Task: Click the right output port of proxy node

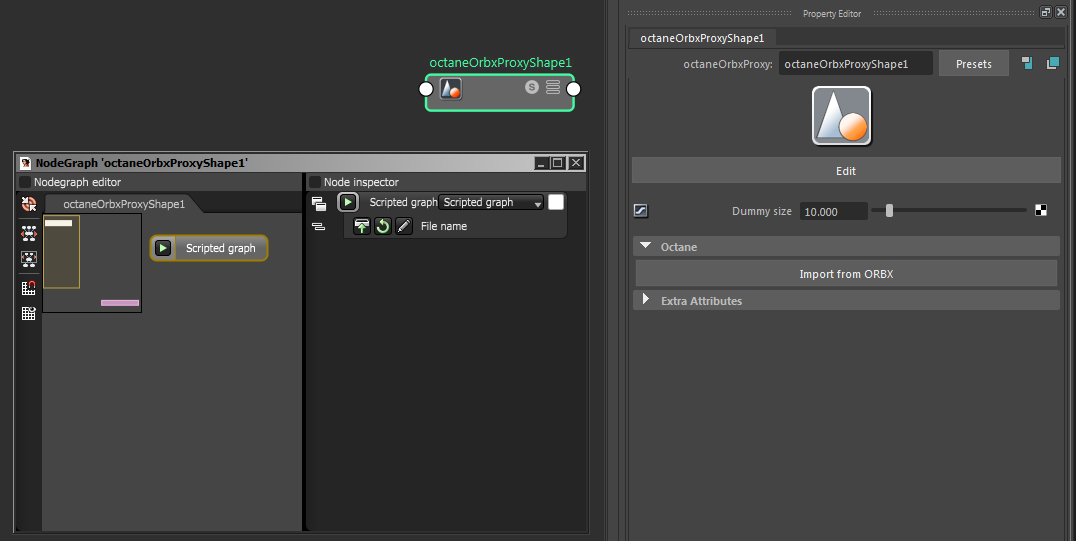Action: tap(574, 89)
